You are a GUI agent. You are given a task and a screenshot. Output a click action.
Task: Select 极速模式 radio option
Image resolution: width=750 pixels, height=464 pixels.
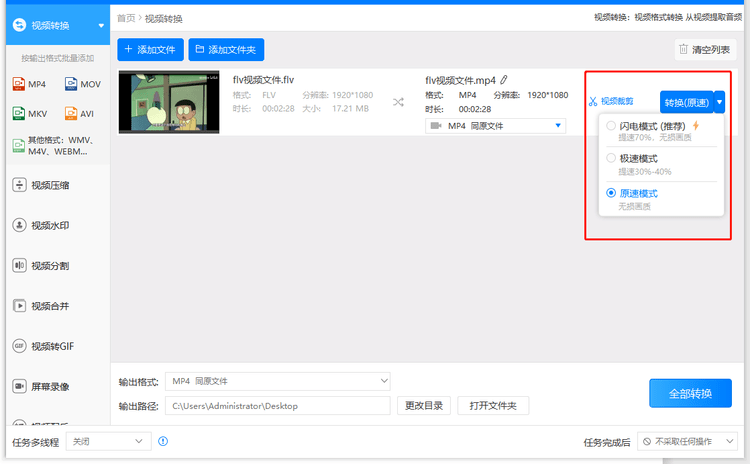pos(611,158)
